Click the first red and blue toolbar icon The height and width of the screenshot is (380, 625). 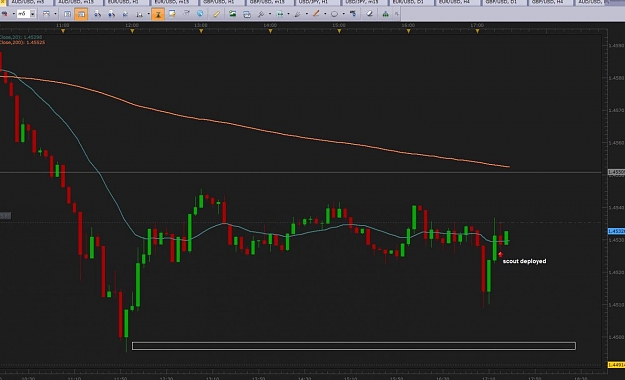click(4, 14)
